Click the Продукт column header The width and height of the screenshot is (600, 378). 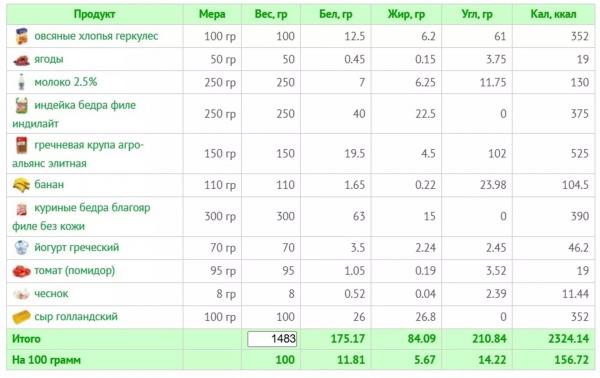95,14
